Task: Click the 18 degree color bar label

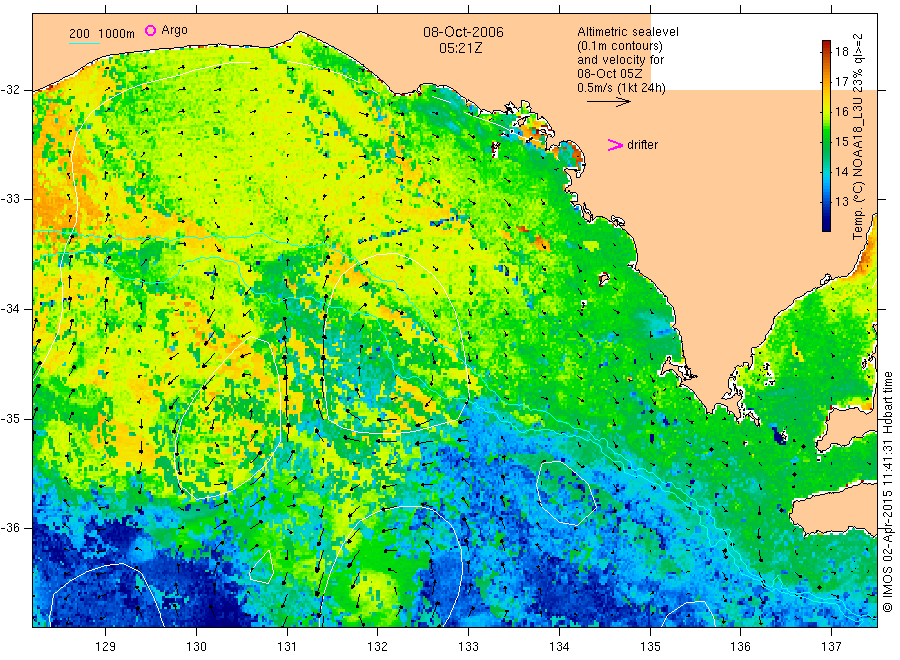Action: click(x=841, y=52)
